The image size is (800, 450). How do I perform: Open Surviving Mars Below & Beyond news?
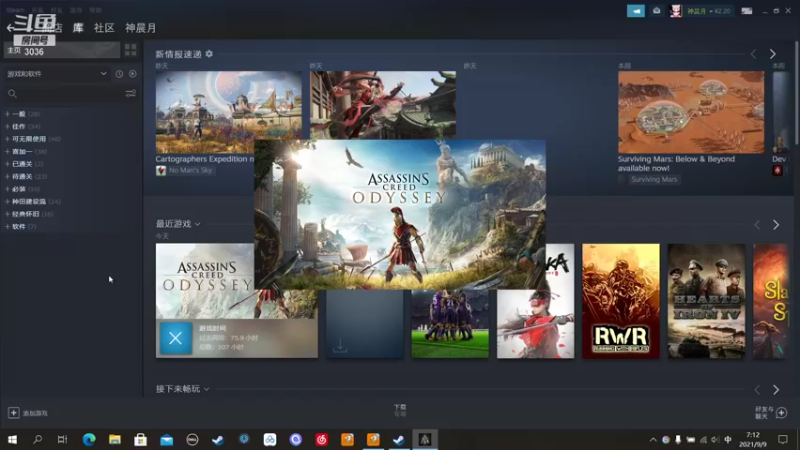pos(691,112)
